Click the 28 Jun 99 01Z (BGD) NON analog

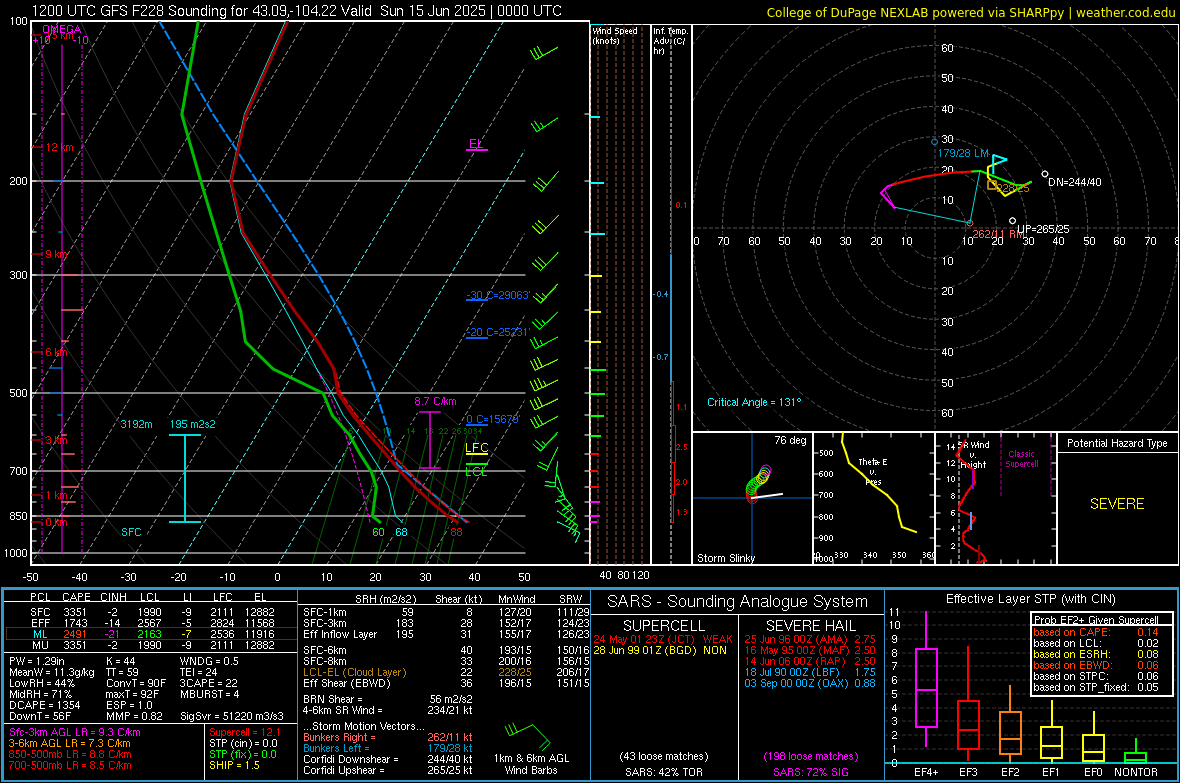(x=660, y=650)
